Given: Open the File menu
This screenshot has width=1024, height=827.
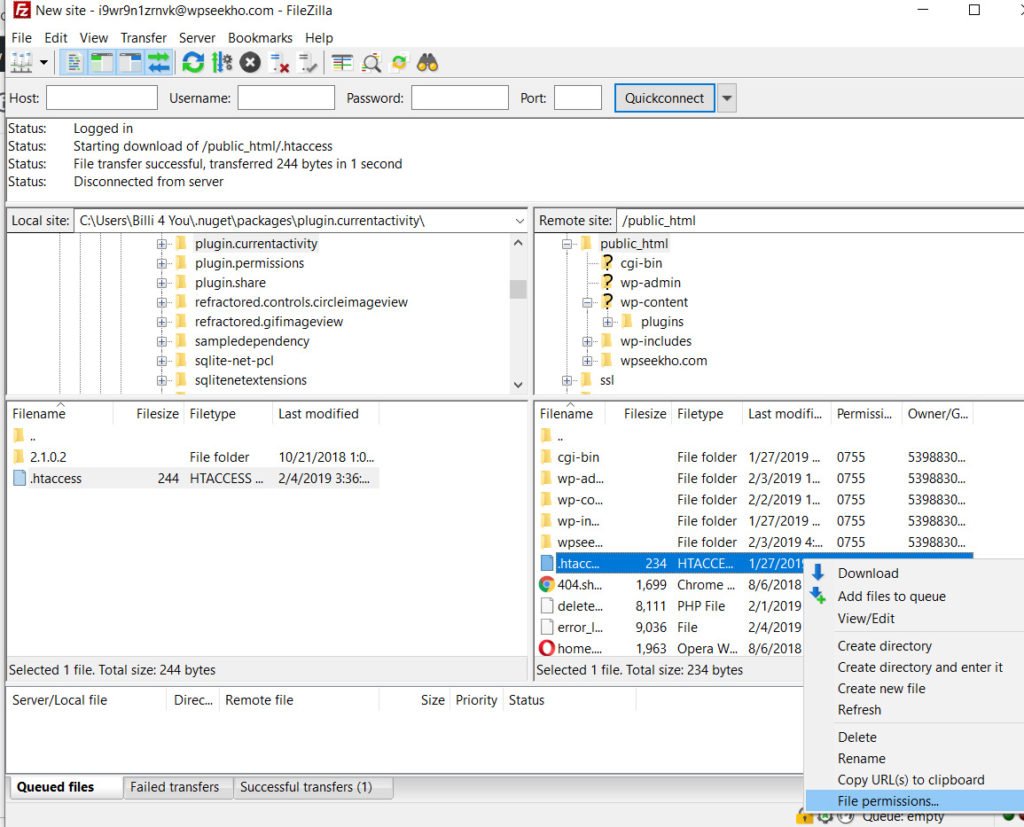Looking at the screenshot, I should coord(21,38).
